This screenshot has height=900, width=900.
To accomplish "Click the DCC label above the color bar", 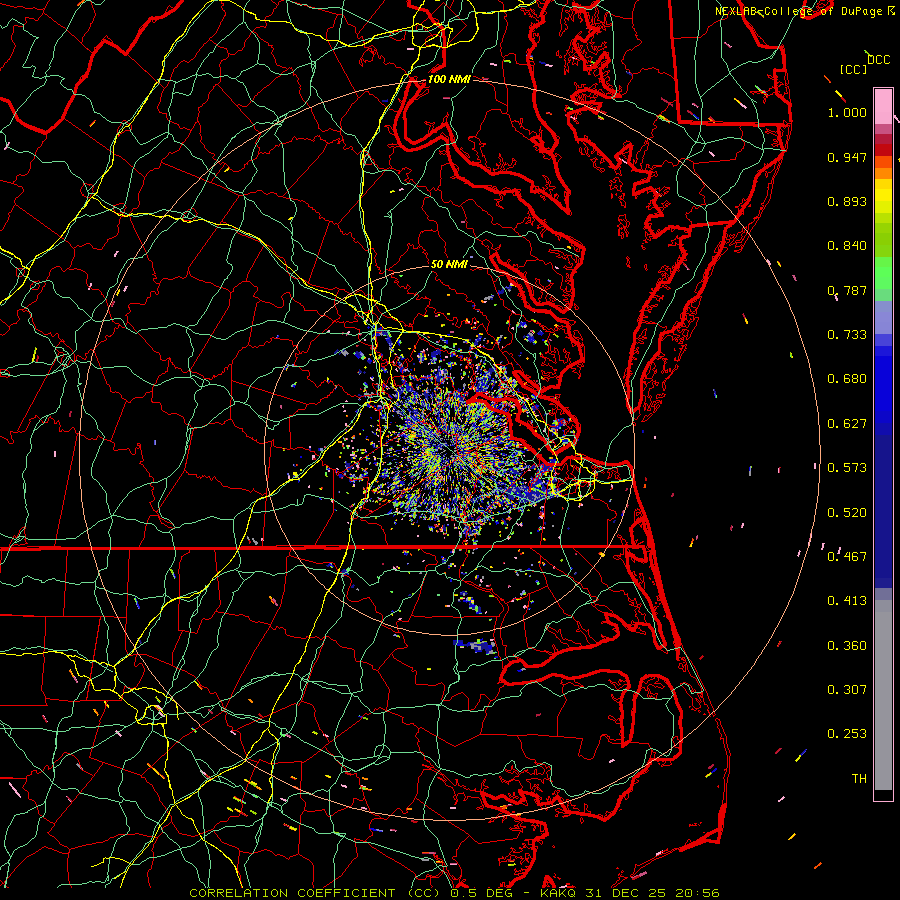I will 878,59.
